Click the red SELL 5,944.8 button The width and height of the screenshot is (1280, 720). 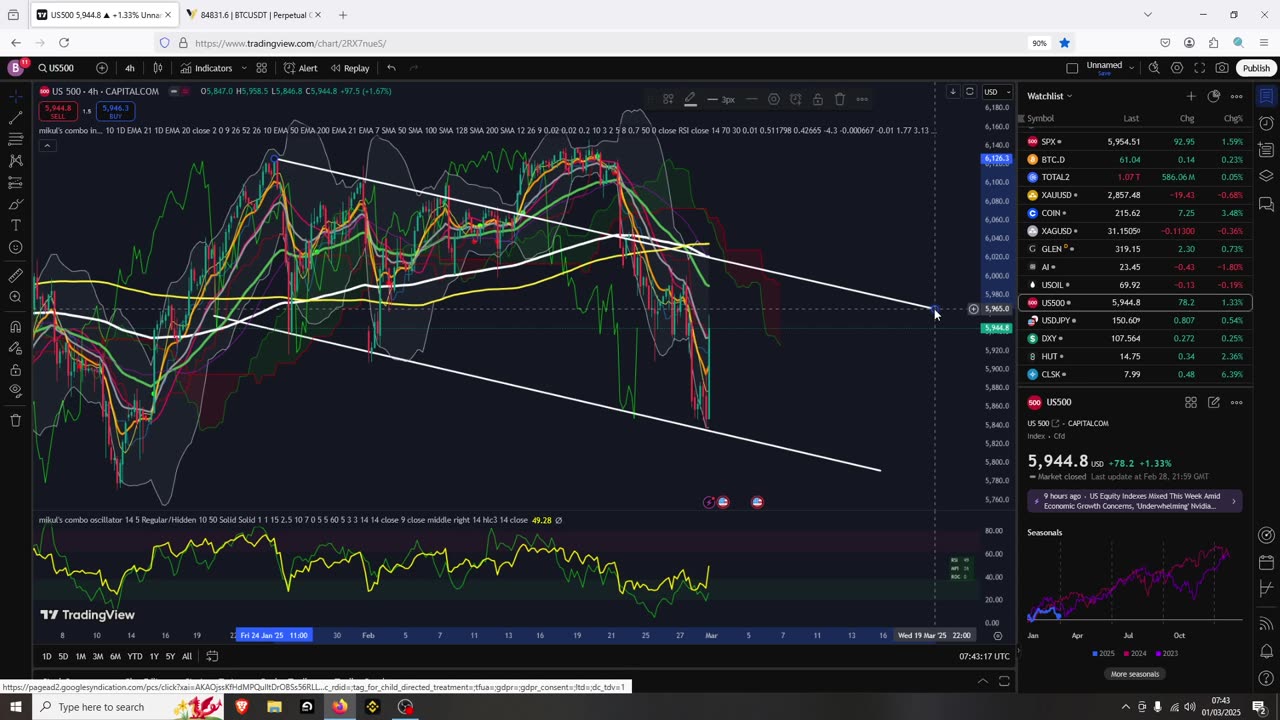click(58, 111)
